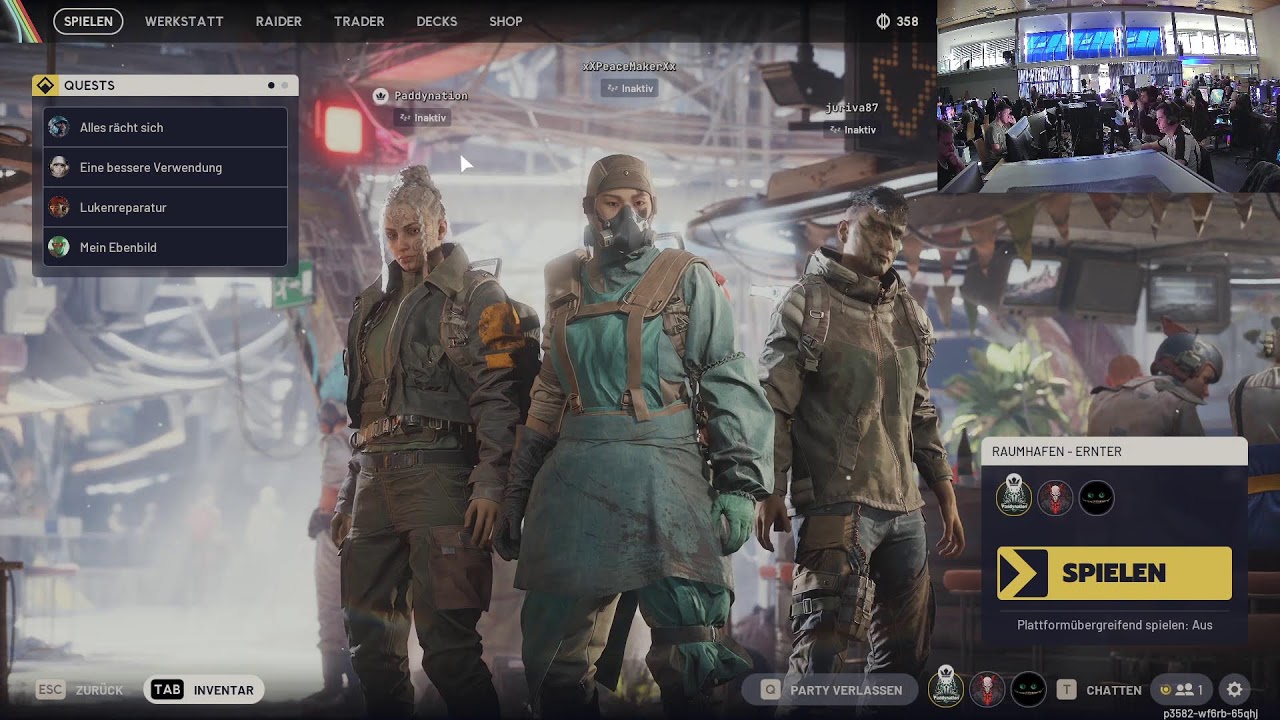Click the yellow Quests diamond icon

(x=45, y=86)
